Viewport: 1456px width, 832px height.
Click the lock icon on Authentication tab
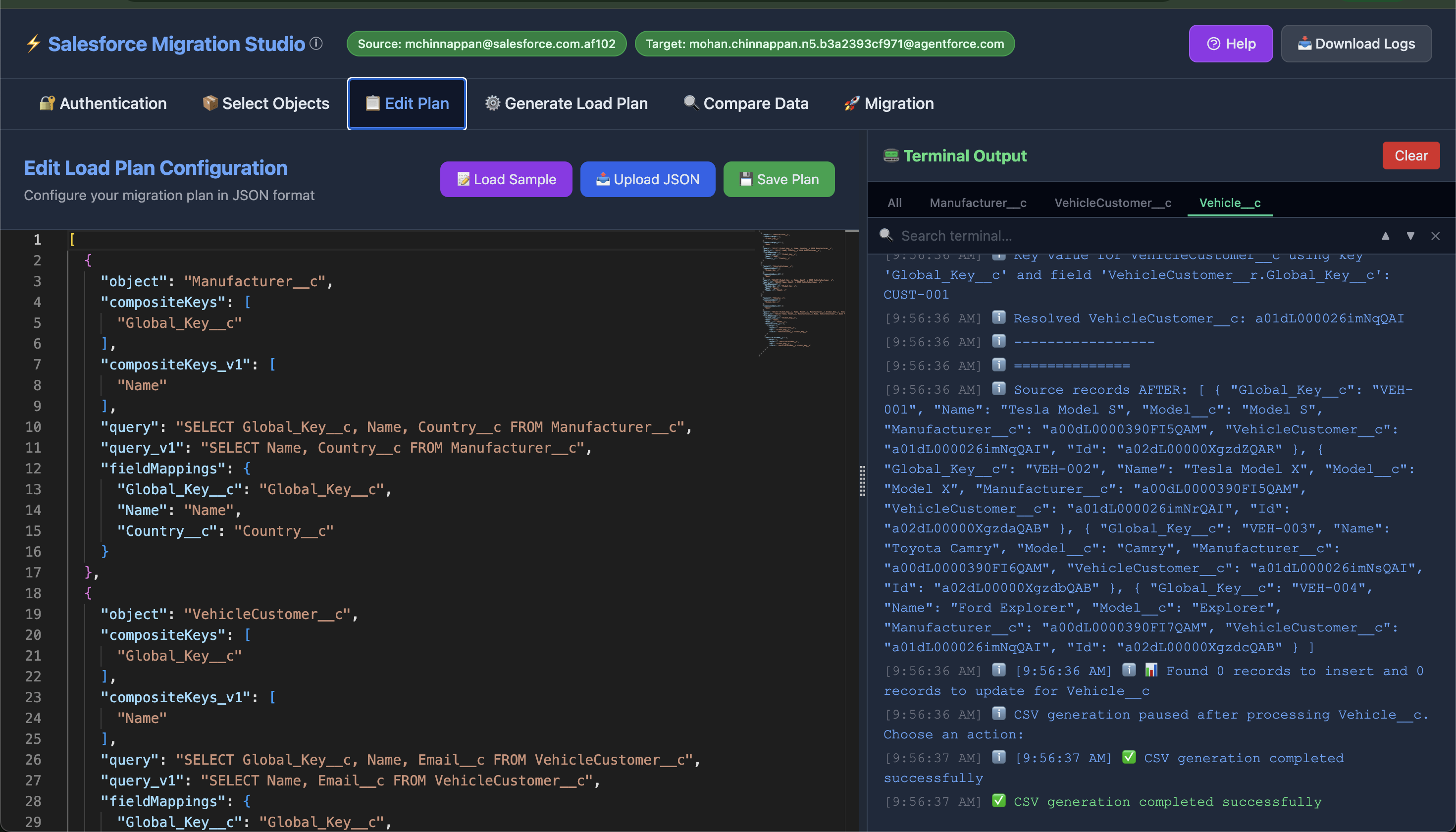(47, 103)
